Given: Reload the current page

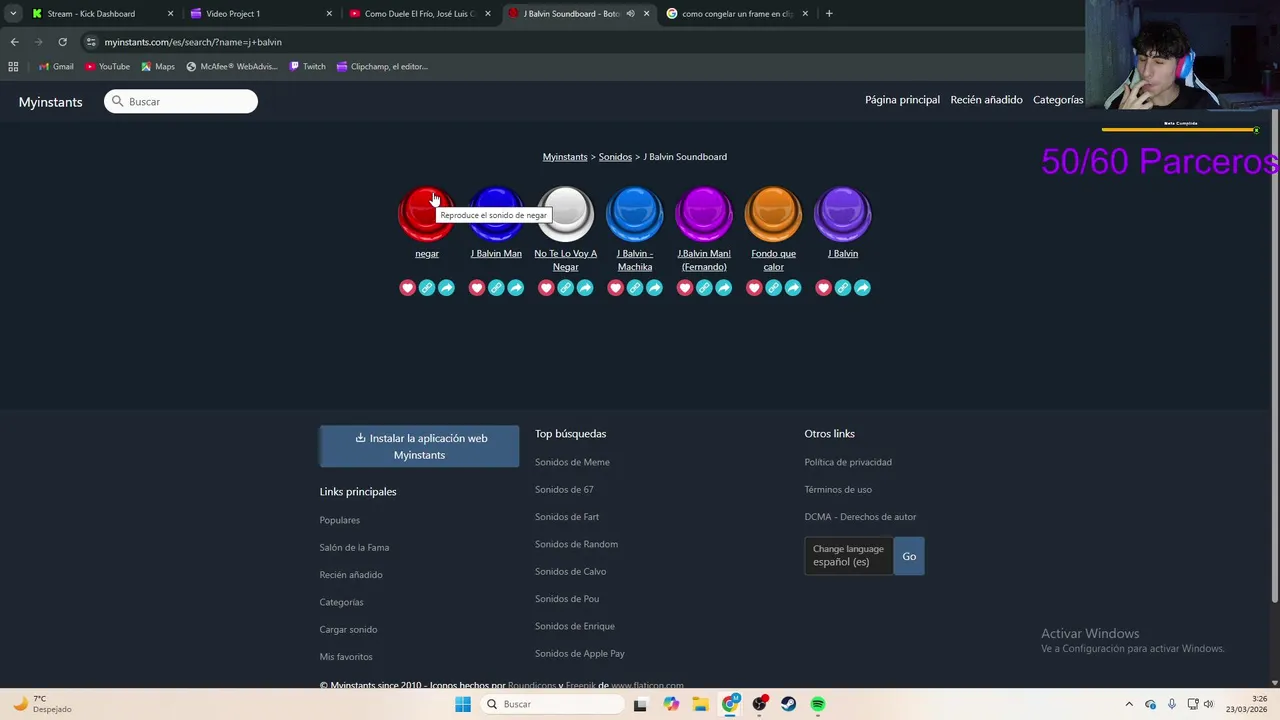Looking at the screenshot, I should point(62,42).
